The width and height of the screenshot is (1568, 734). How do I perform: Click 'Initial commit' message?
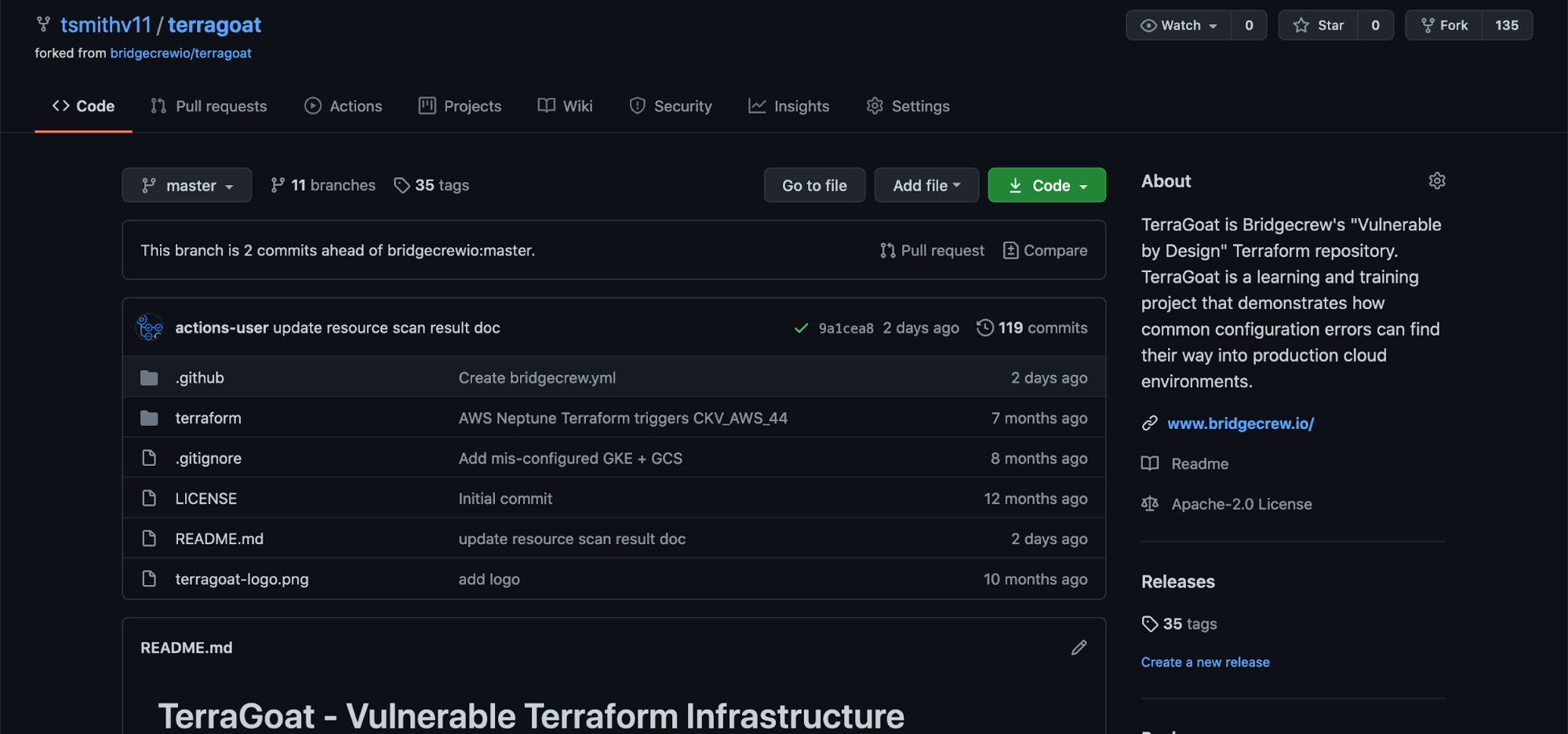click(505, 499)
